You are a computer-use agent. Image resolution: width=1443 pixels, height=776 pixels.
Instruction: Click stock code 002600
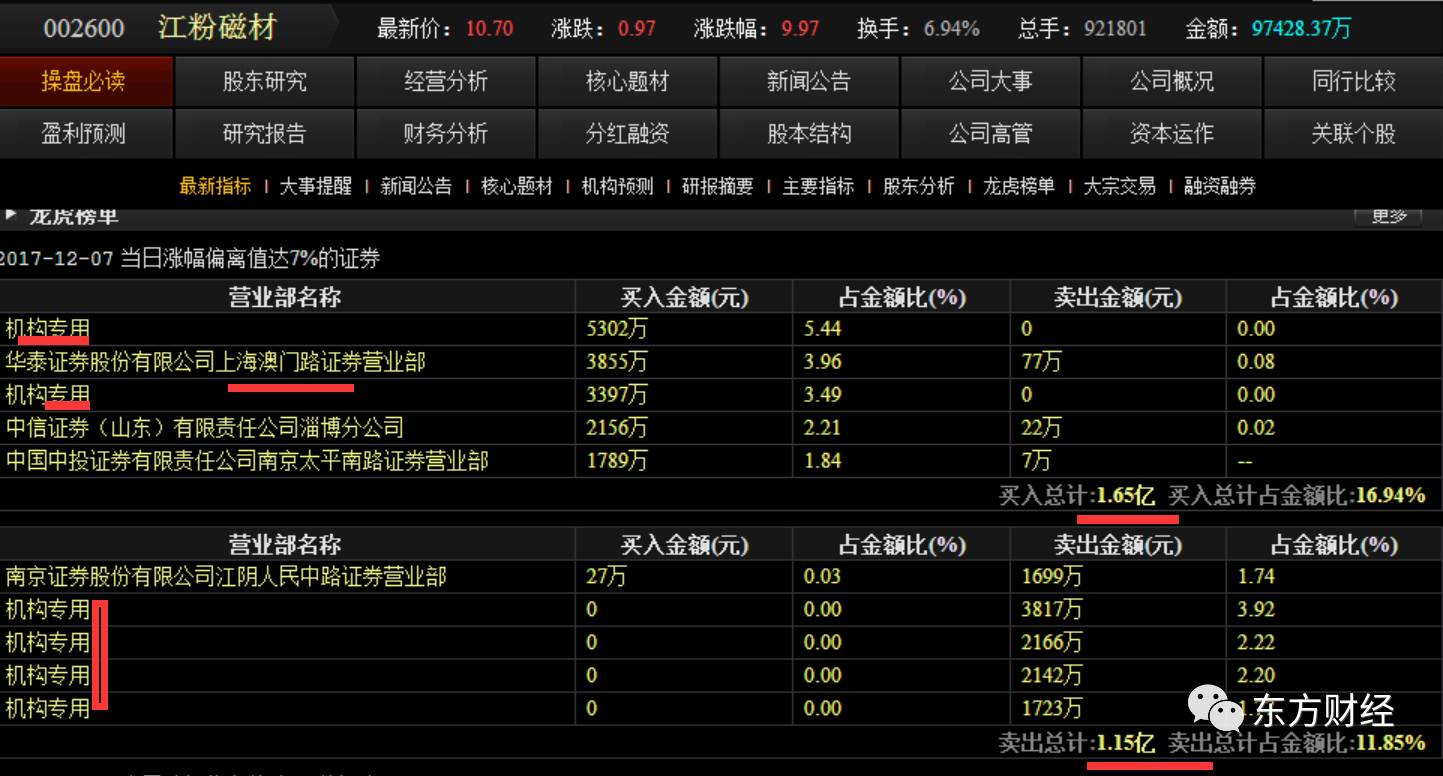[x=84, y=28]
